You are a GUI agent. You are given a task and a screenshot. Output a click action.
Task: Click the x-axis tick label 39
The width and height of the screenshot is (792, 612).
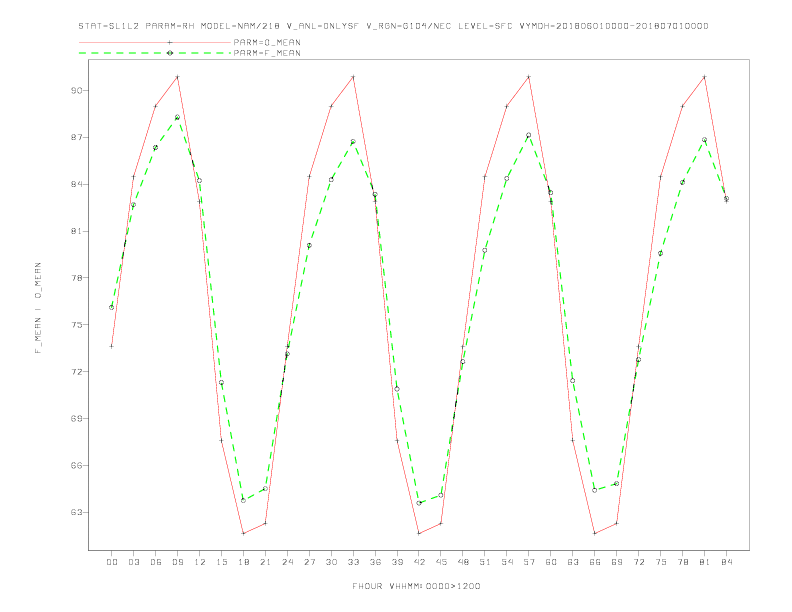click(x=397, y=562)
